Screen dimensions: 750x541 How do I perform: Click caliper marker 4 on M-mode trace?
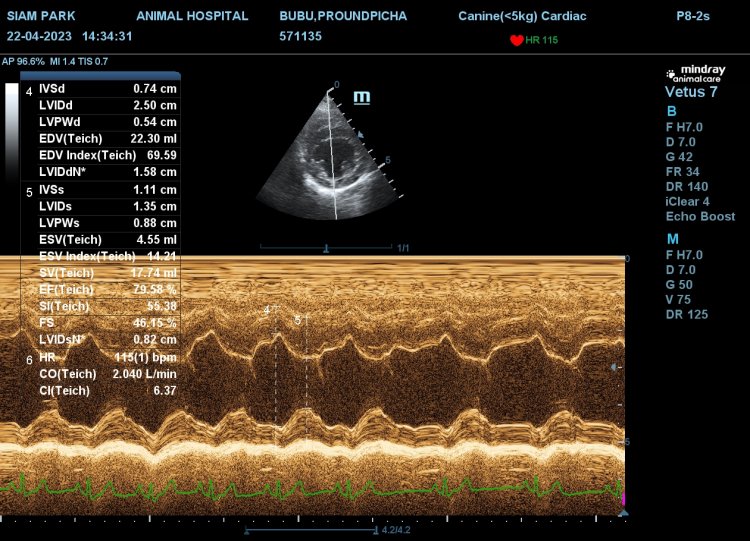click(x=267, y=311)
